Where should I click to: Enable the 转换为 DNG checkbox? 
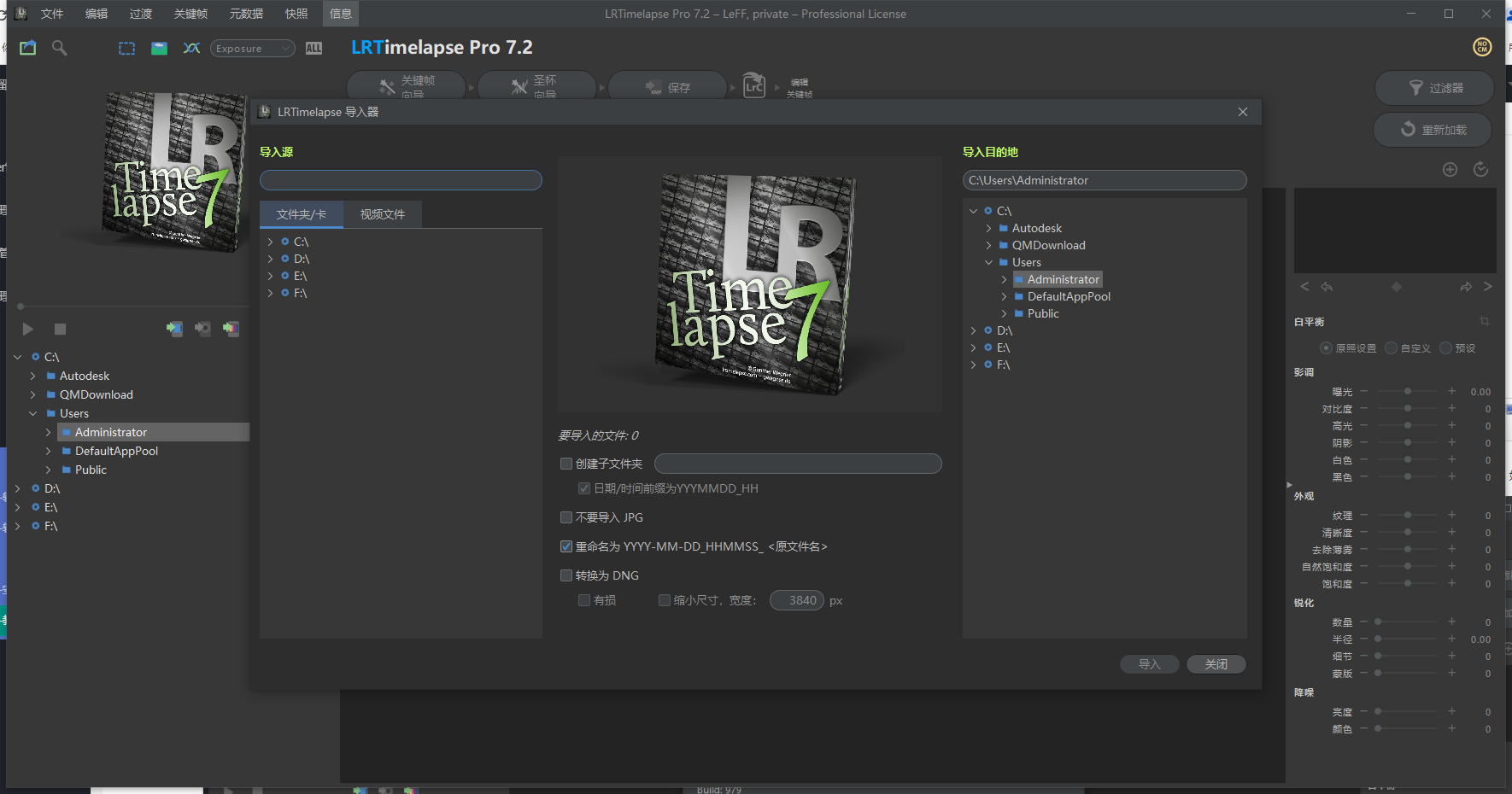pos(566,575)
